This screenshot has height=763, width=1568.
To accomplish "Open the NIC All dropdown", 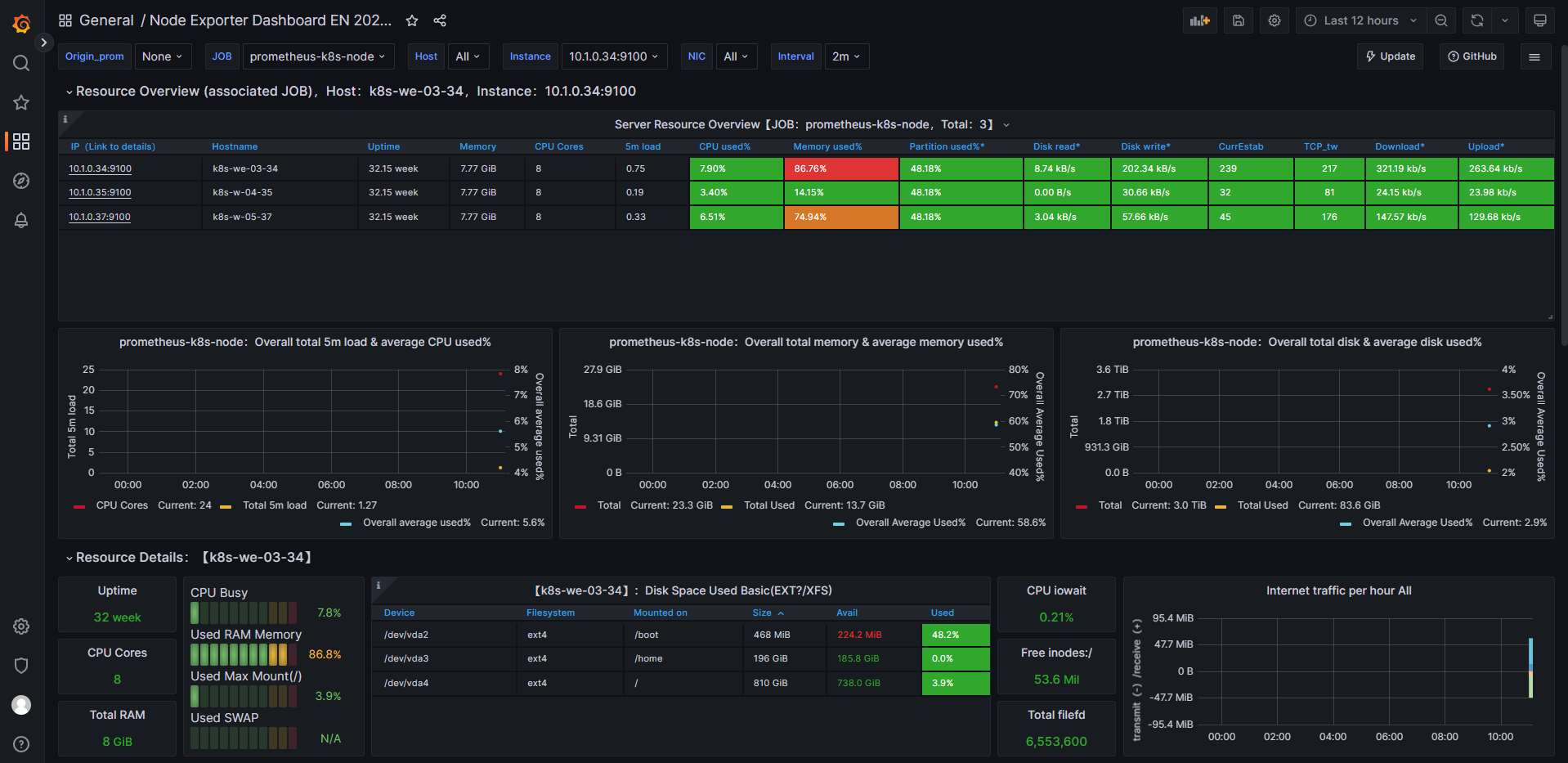I will click(x=737, y=56).
